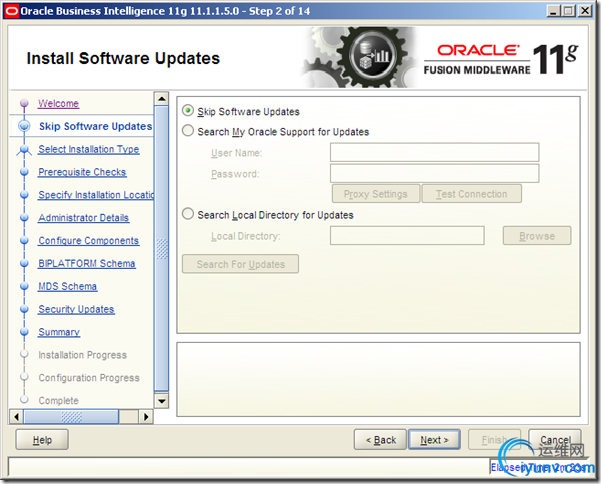
Task: Click the scroll-up arrow in steps panel
Action: (162, 99)
